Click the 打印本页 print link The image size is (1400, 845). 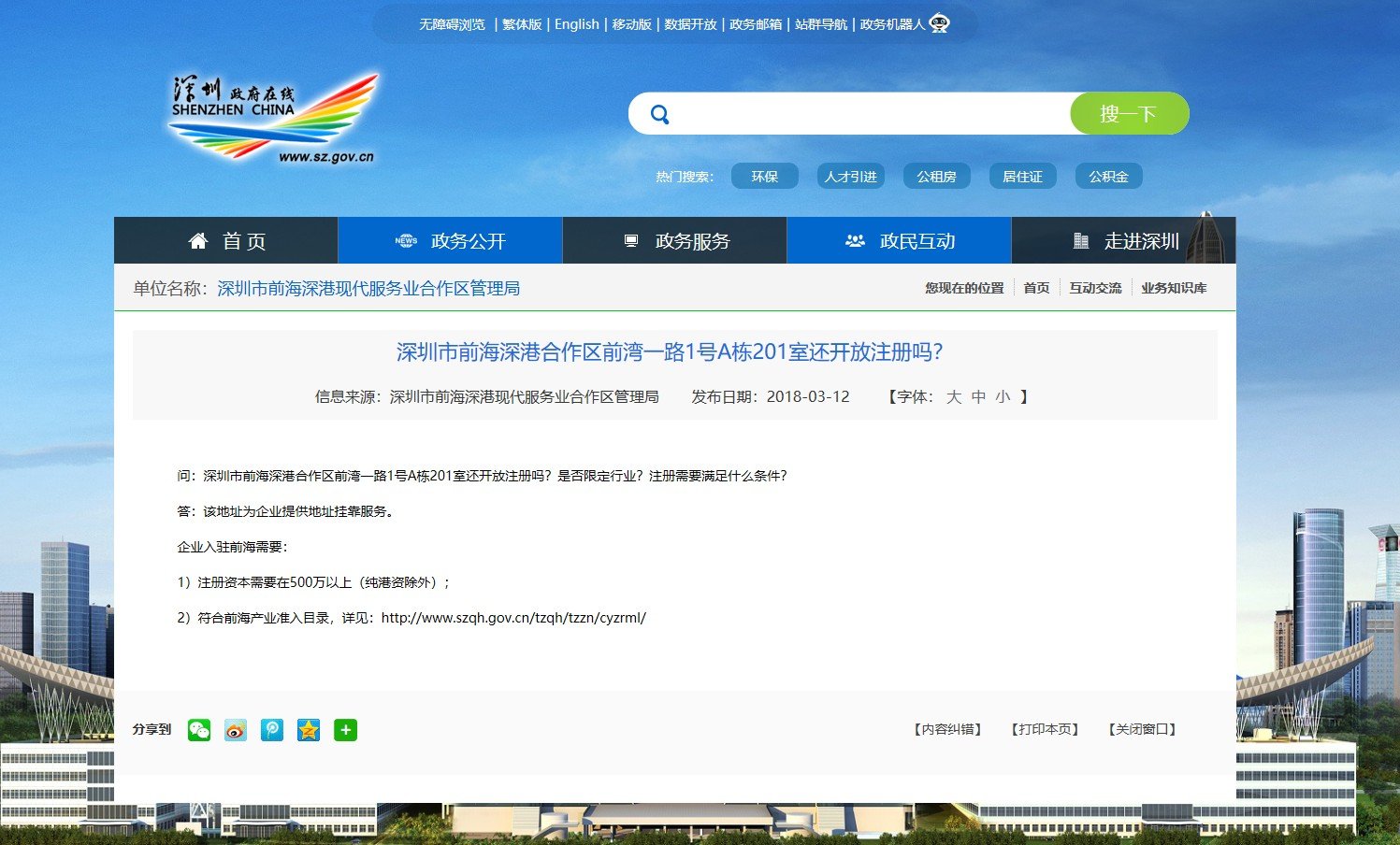(1044, 729)
